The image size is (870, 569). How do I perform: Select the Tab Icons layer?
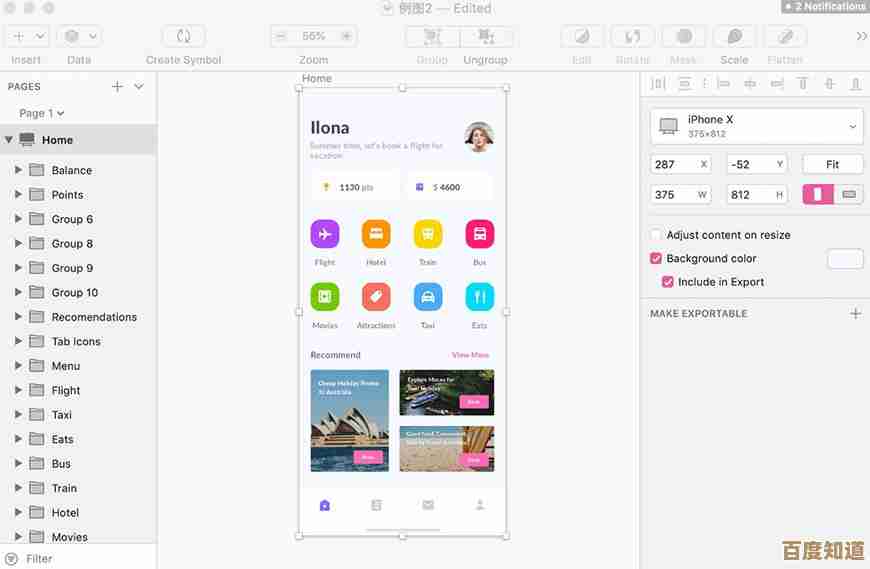76,341
